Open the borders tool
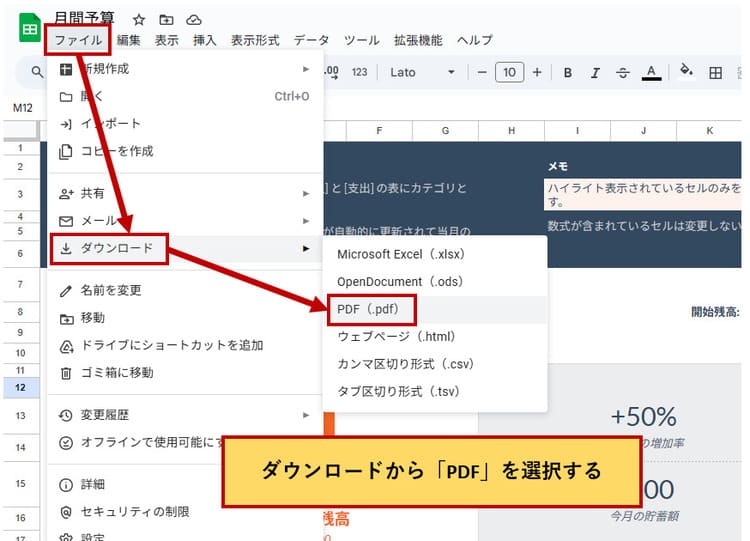This screenshot has height=541, width=750. click(716, 73)
